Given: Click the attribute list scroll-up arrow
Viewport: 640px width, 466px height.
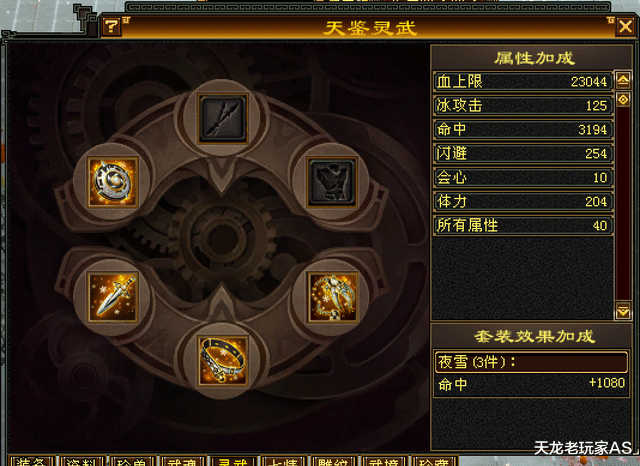Looking at the screenshot, I should tap(623, 80).
